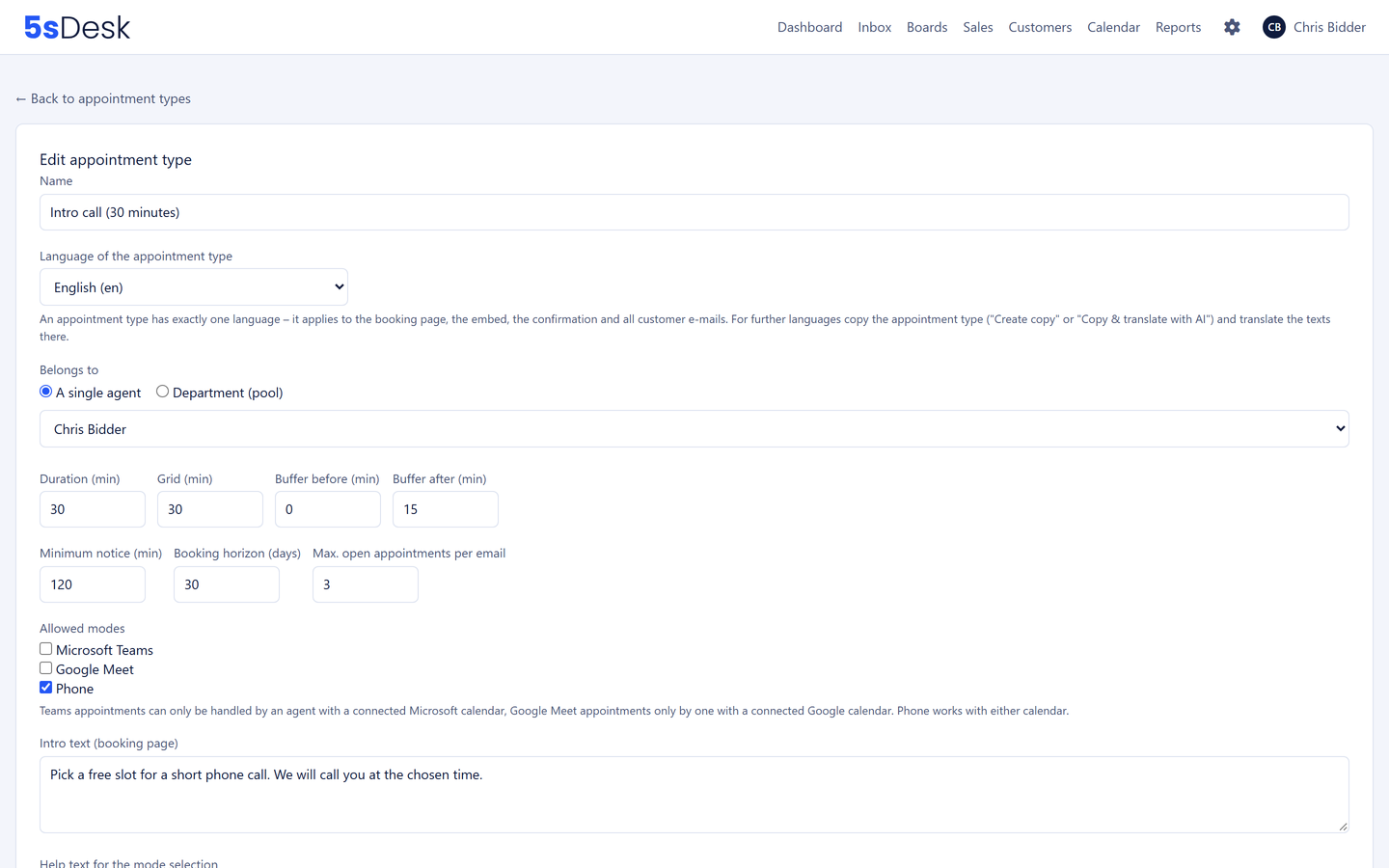Click the Duration (min) field
Image resolution: width=1389 pixels, height=868 pixels.
point(93,509)
